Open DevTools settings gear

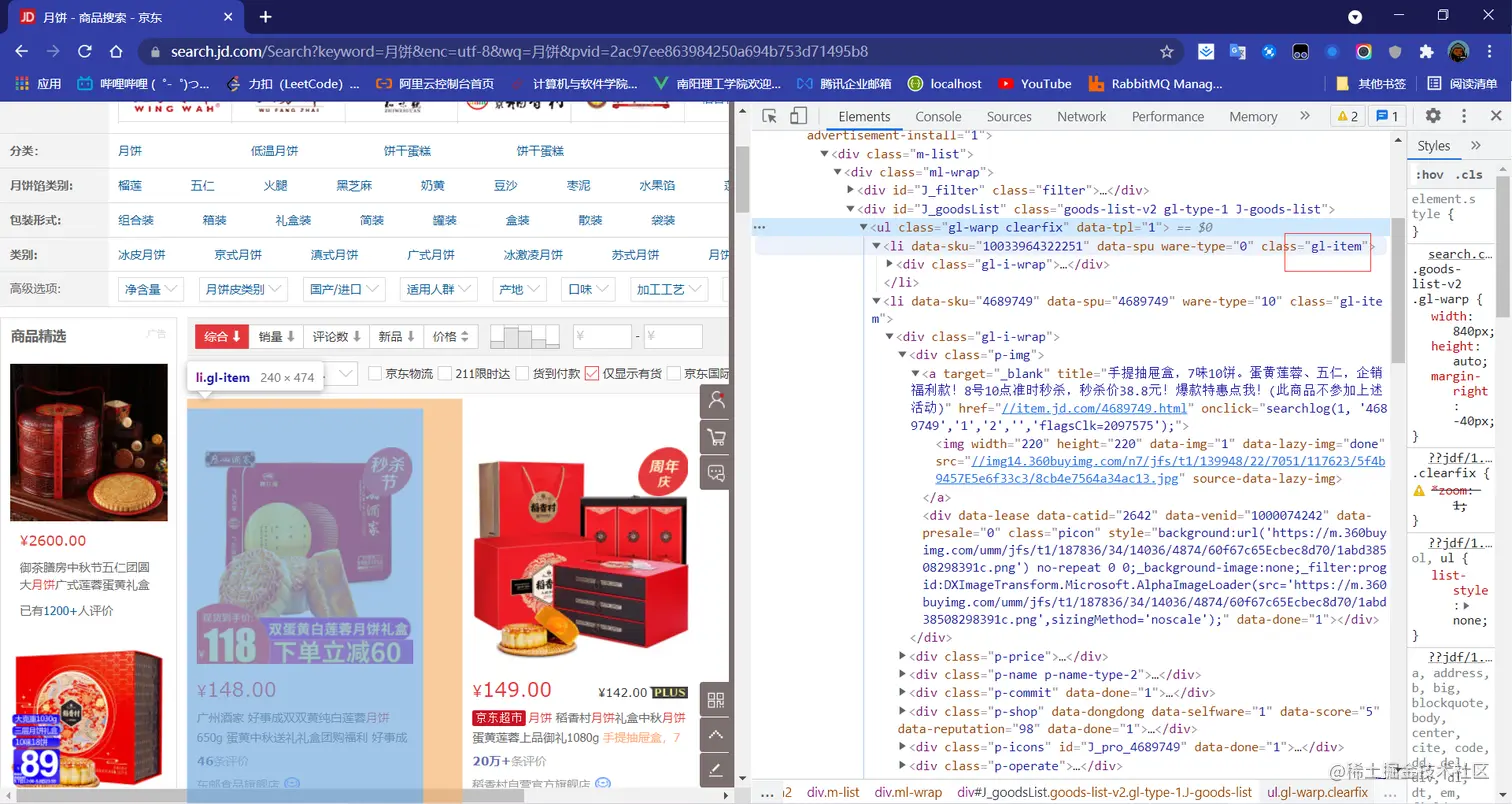point(1433,116)
